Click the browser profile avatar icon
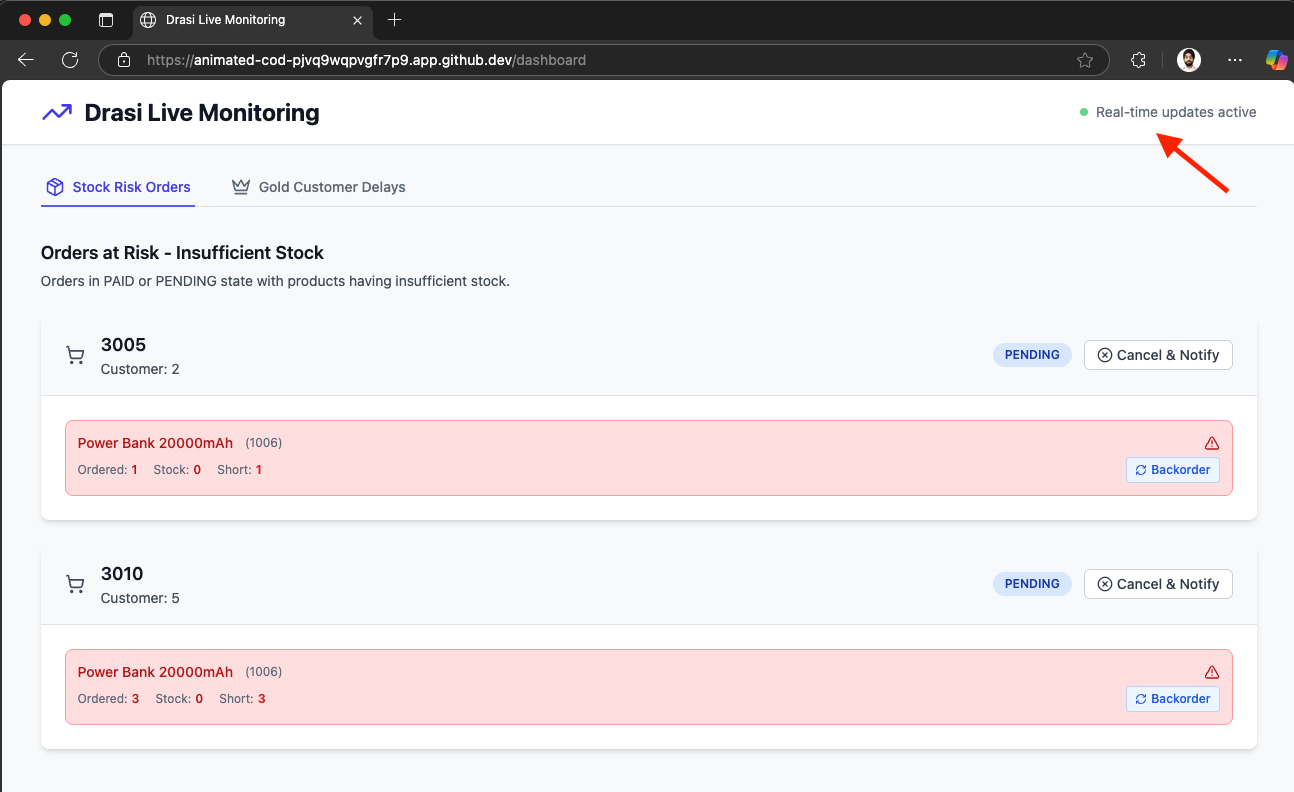 click(1188, 59)
